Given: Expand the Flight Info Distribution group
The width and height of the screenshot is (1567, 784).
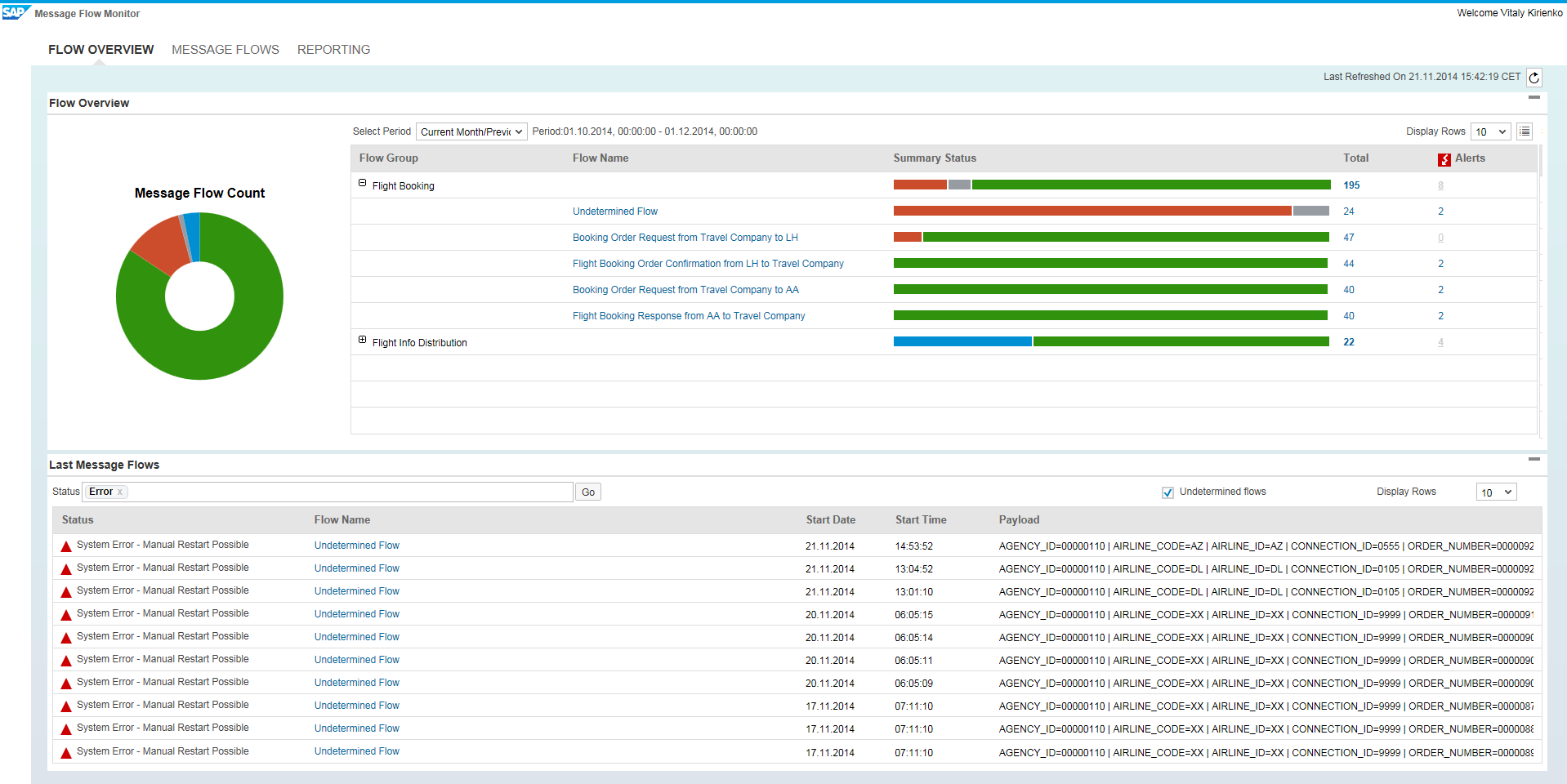Looking at the screenshot, I should pos(362,340).
